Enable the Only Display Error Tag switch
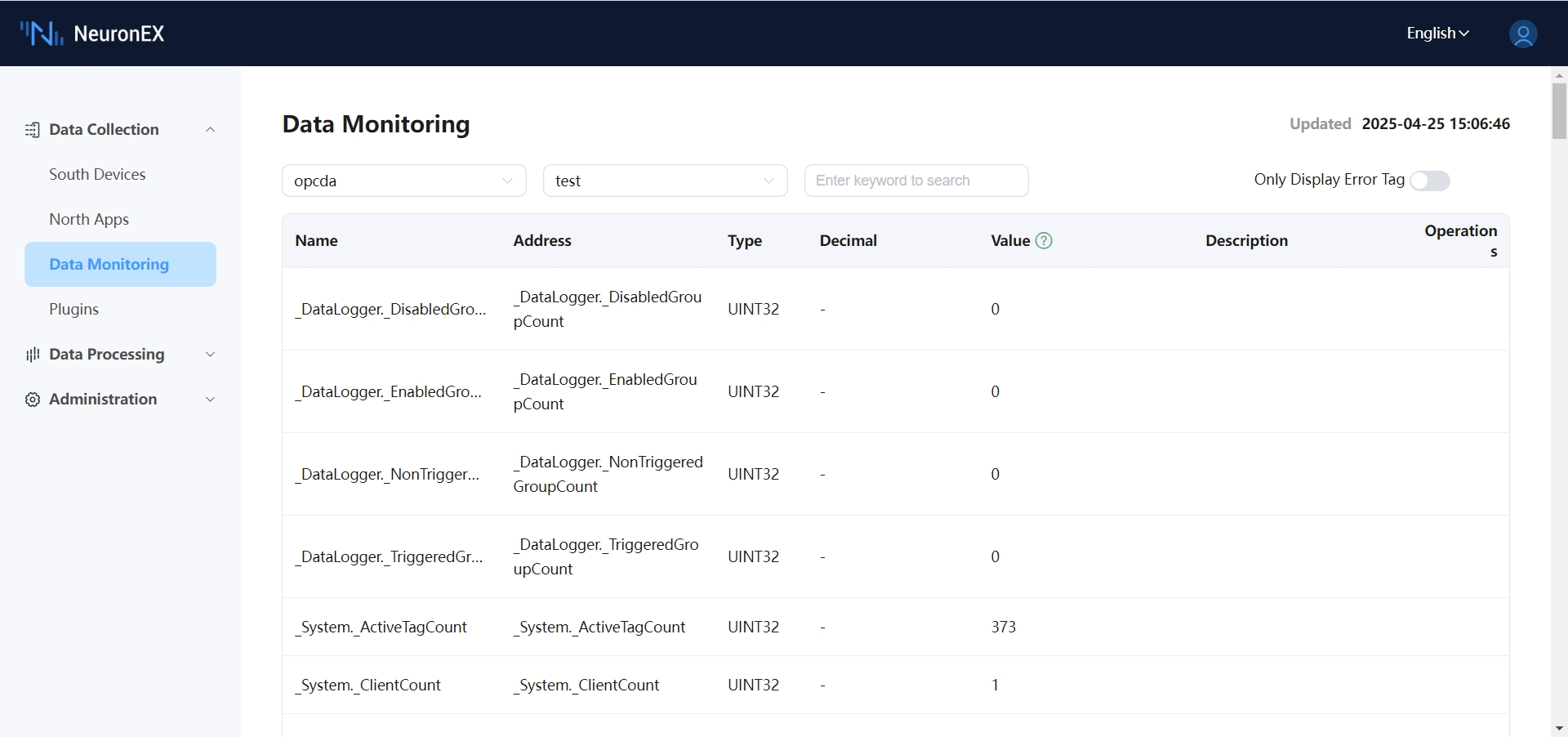The width and height of the screenshot is (1568, 737). [x=1429, y=181]
